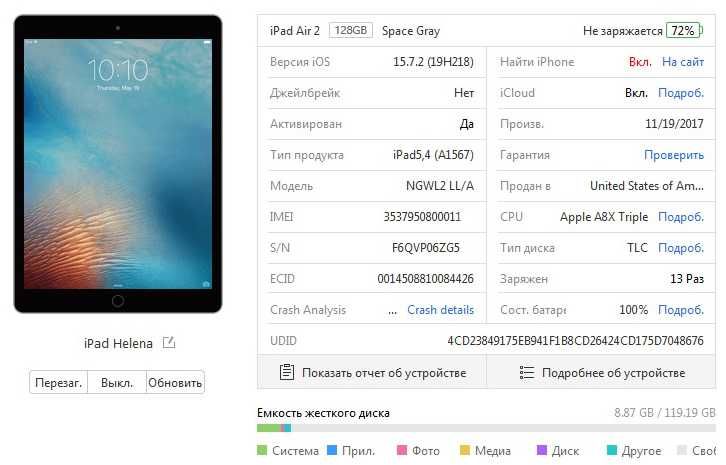Image resolution: width=726 pixels, height=465 pixels.
Task: Click the yellow Медиа legend swatch
Action: (465, 450)
